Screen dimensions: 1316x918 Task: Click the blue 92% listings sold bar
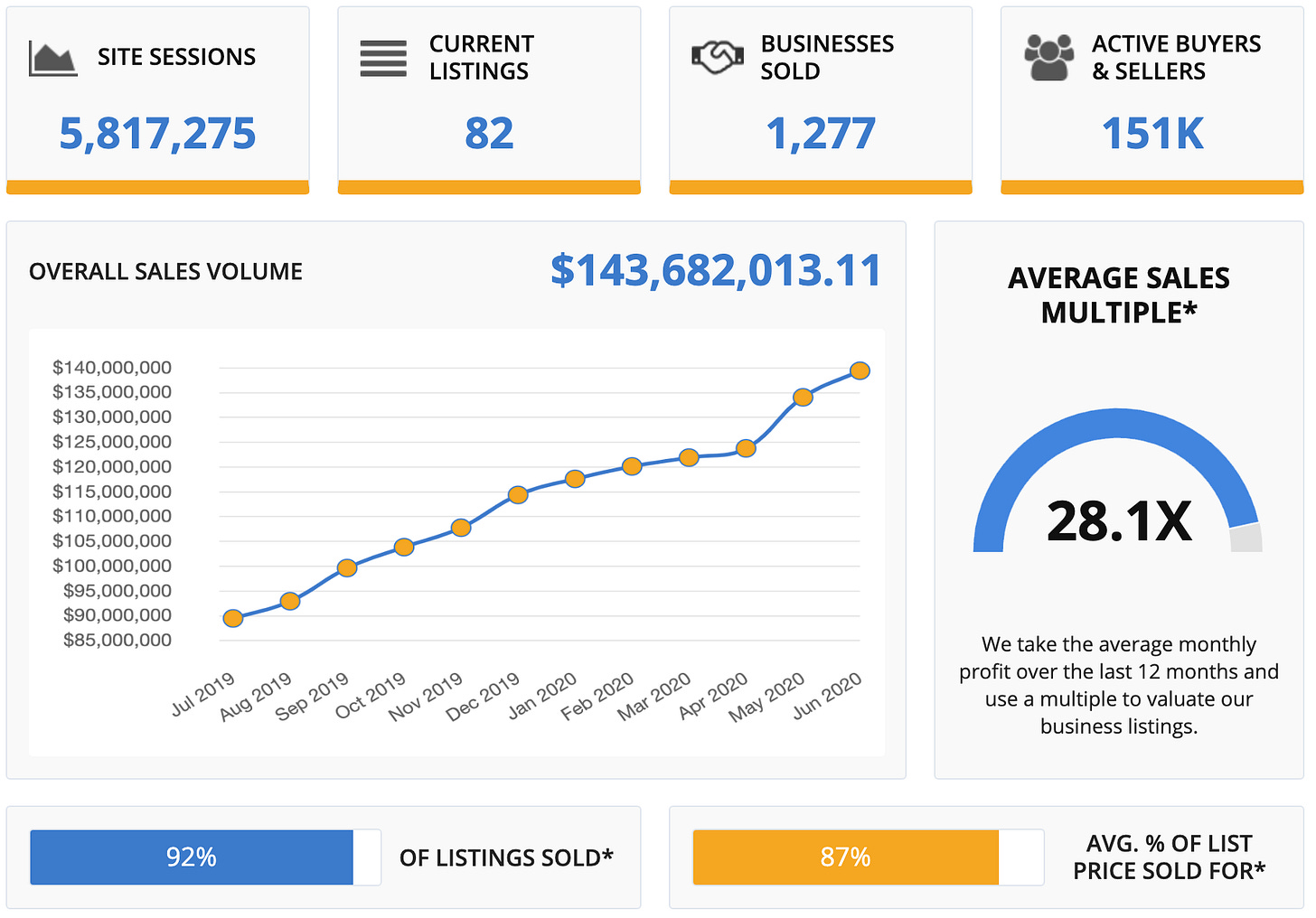tap(192, 857)
